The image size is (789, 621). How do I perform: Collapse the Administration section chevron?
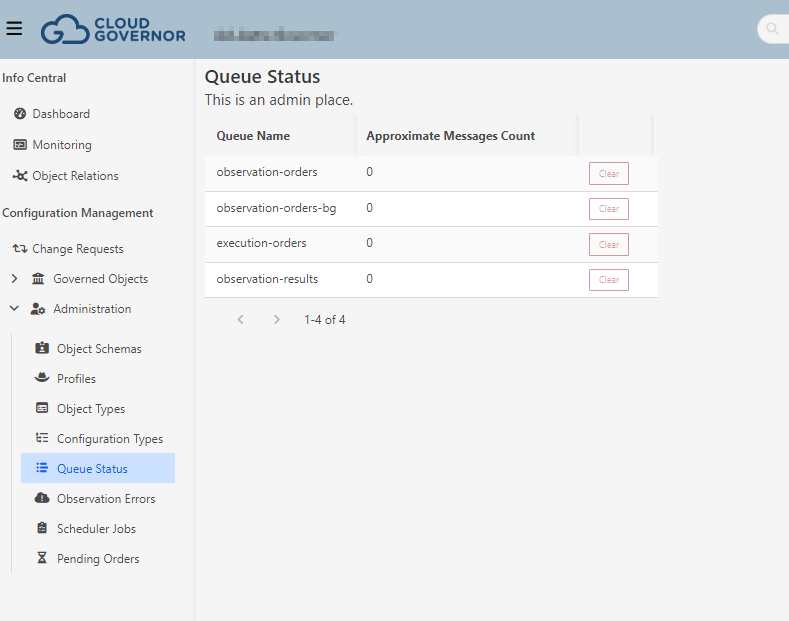point(14,309)
